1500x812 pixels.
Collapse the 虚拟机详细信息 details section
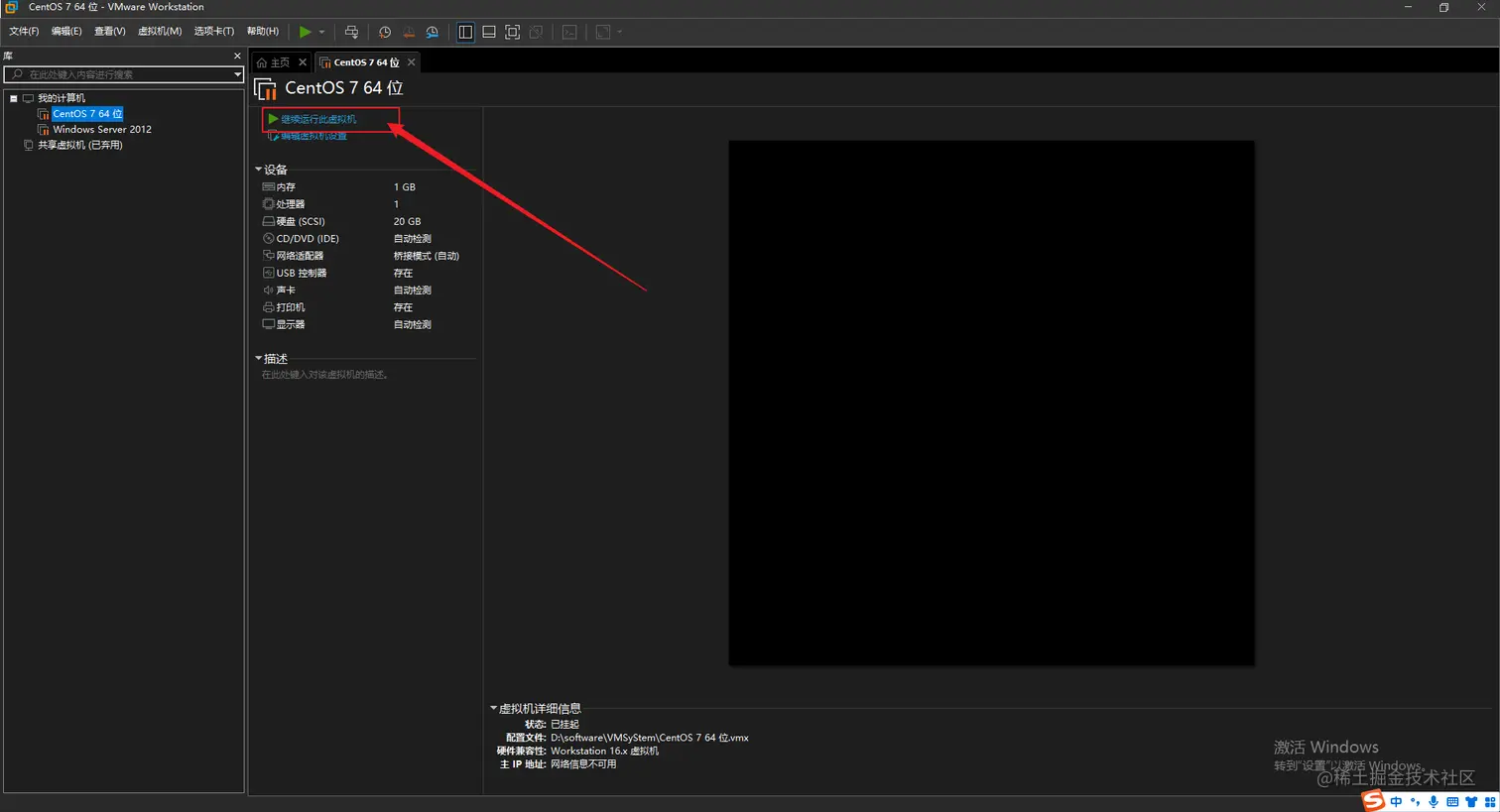pos(494,709)
